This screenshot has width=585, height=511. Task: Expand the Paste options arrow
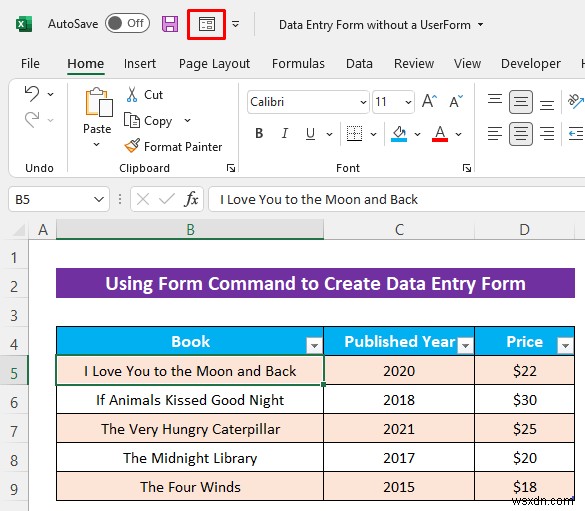coord(97,144)
